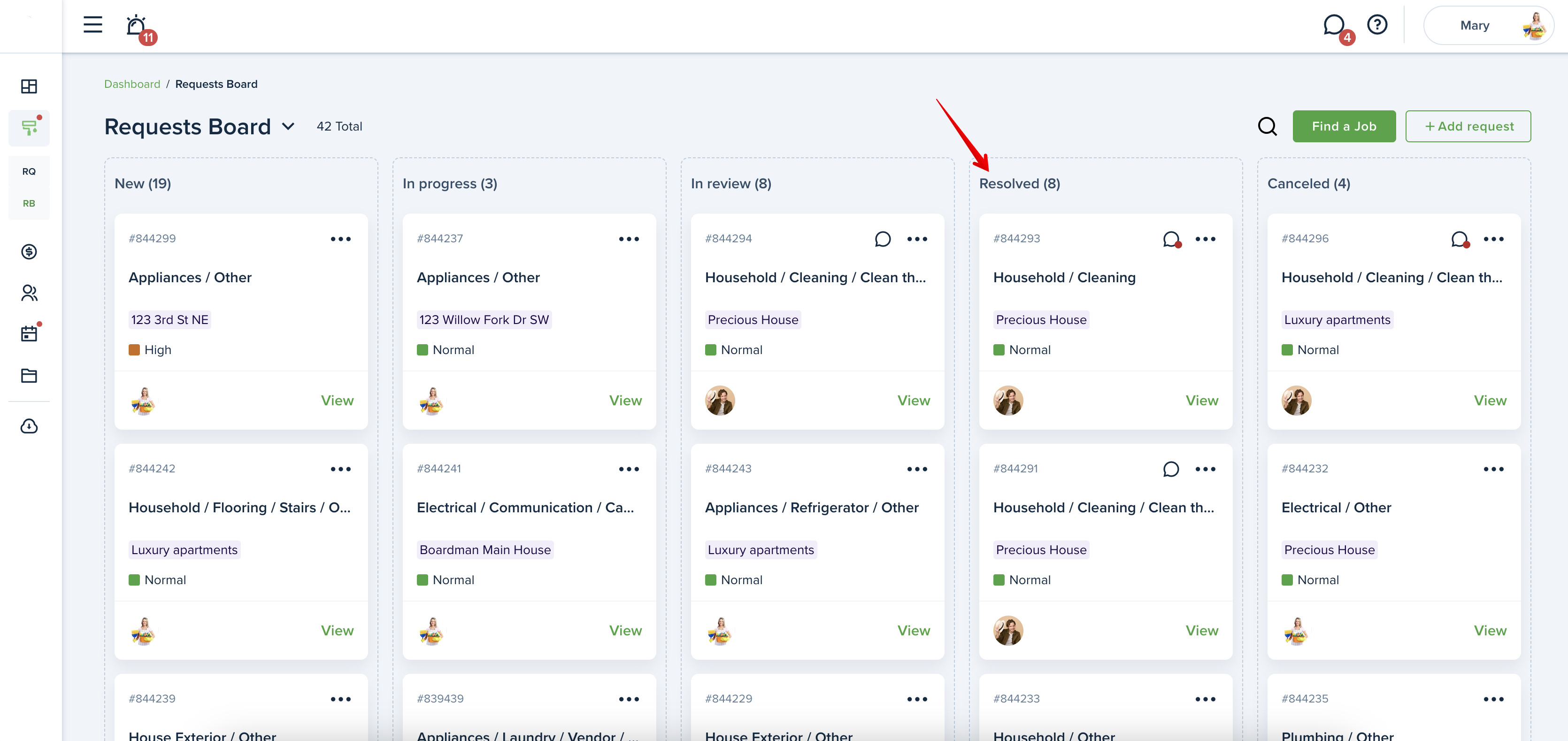The height and width of the screenshot is (741, 1568).
Task: Open more options for request #844229
Action: click(917, 700)
